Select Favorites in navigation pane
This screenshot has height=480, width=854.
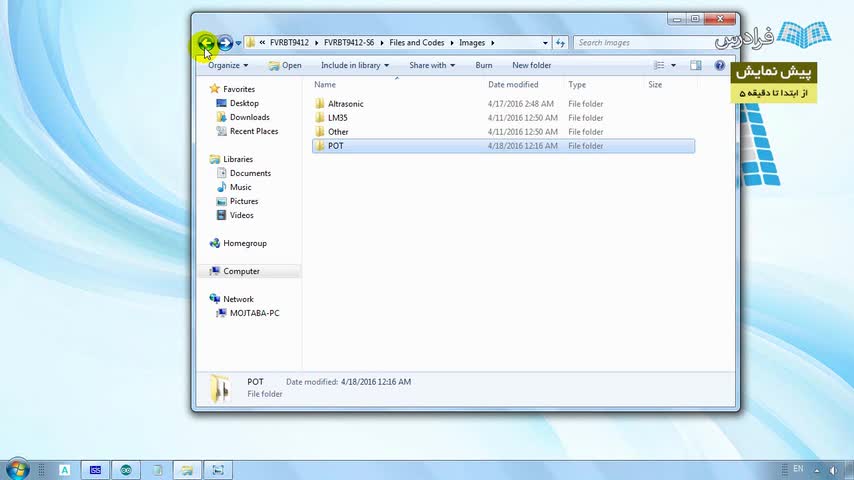tap(239, 89)
